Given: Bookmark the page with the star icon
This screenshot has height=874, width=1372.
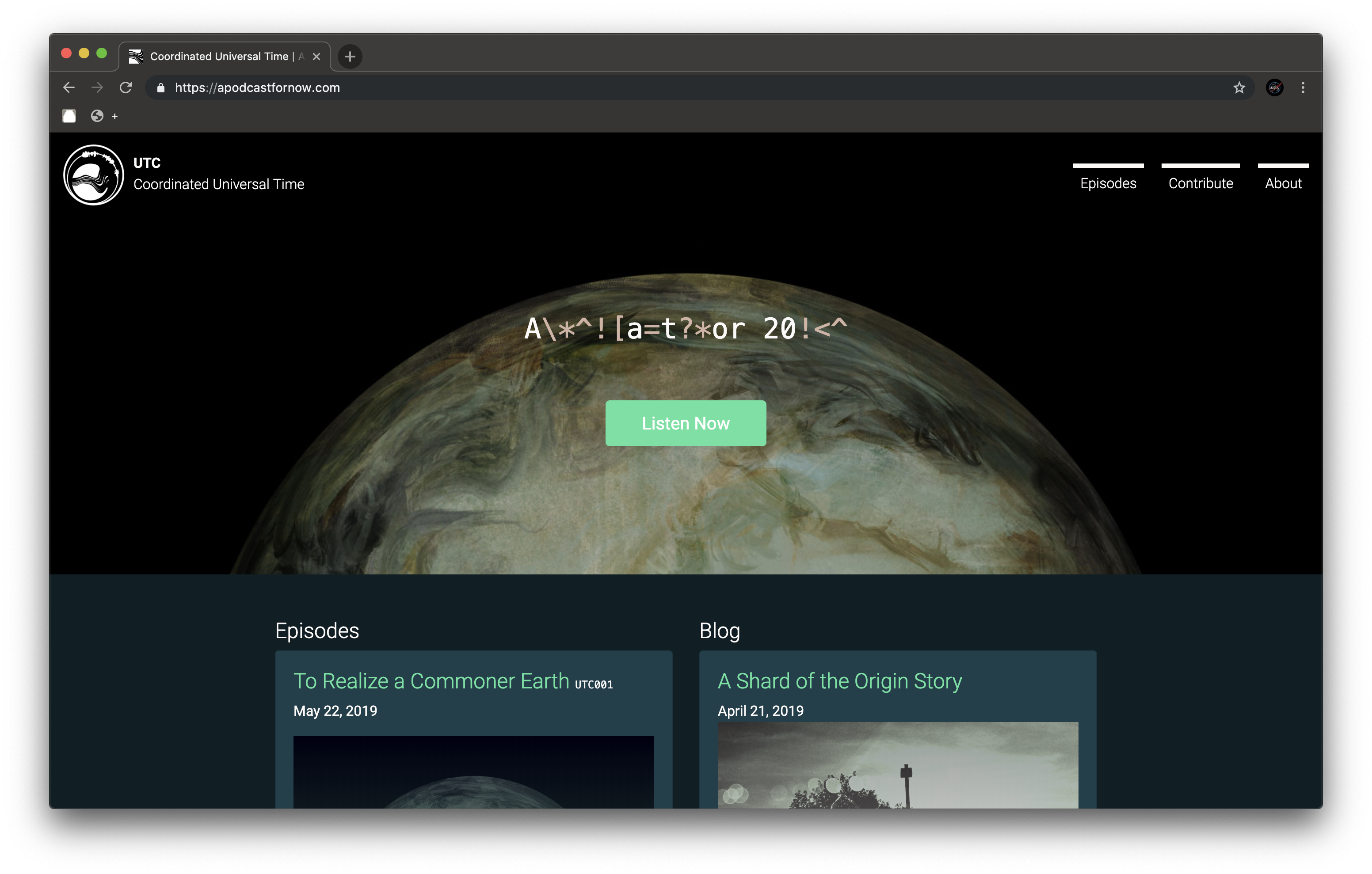Looking at the screenshot, I should [1239, 88].
